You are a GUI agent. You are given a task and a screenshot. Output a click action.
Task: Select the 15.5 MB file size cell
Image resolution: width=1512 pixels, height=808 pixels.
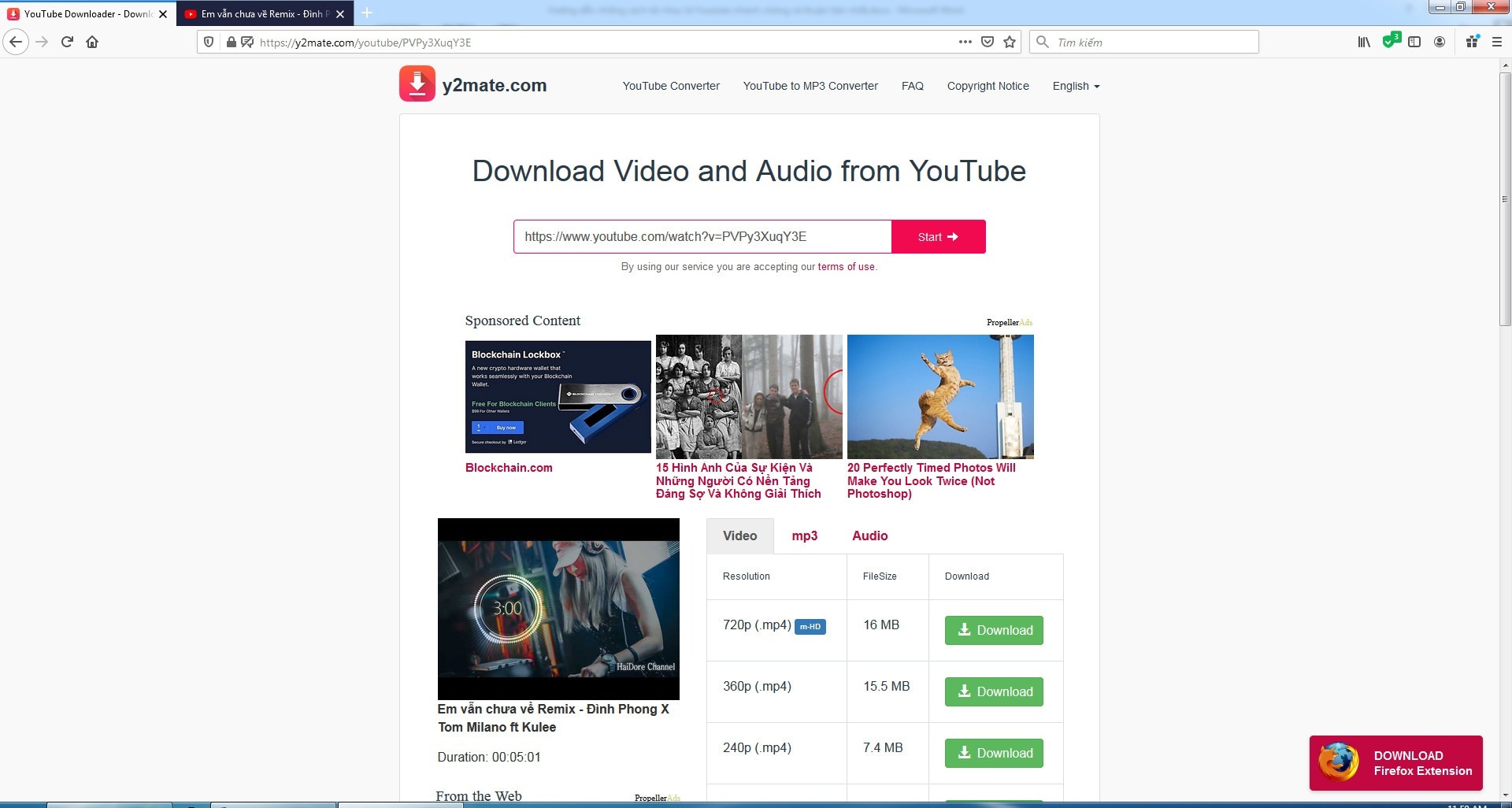pyautogui.click(x=887, y=691)
